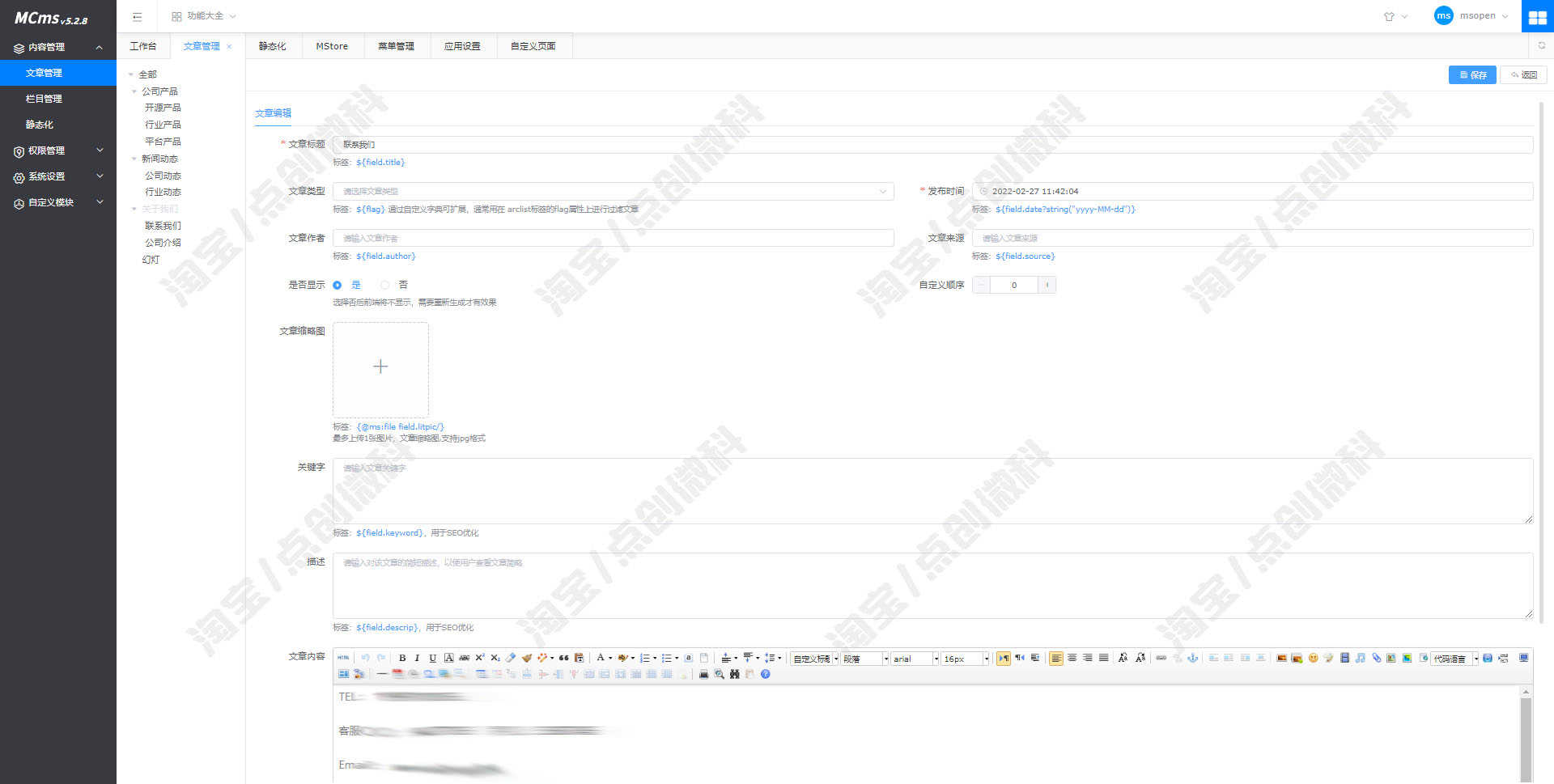This screenshot has width=1554, height=784.
Task: Click the 返回 back button
Action: coord(1523,74)
